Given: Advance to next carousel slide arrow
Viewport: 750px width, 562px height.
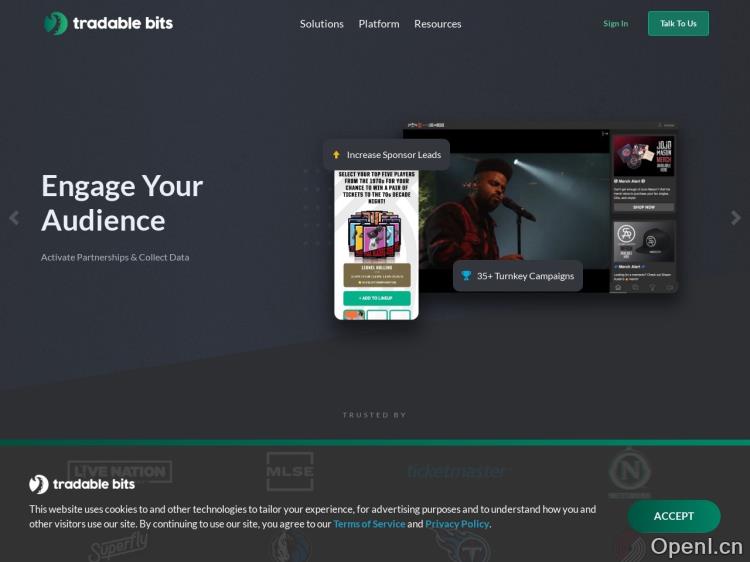Looking at the screenshot, I should 736,218.
